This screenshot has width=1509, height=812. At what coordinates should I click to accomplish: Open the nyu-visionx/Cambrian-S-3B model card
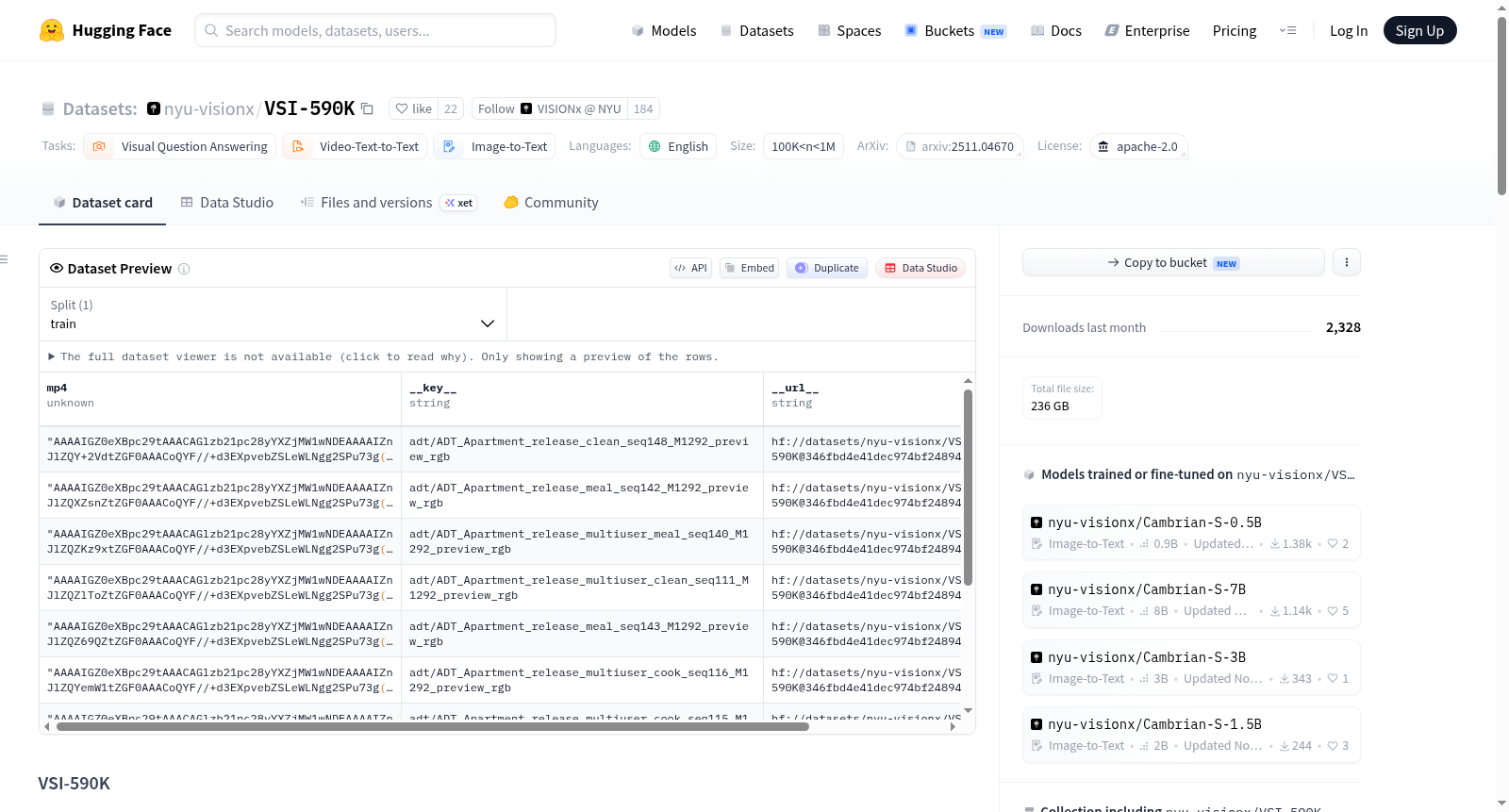(1191, 668)
